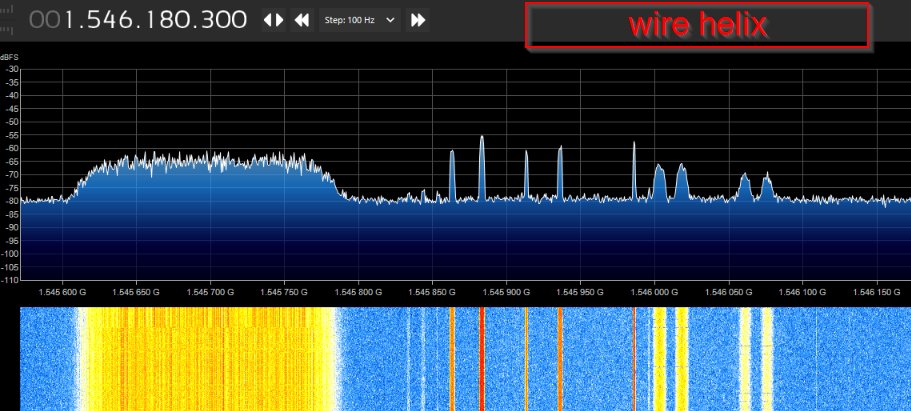Click the leading greyed 00 frequency digits
Screen dimensions: 911x411
click(45, 20)
